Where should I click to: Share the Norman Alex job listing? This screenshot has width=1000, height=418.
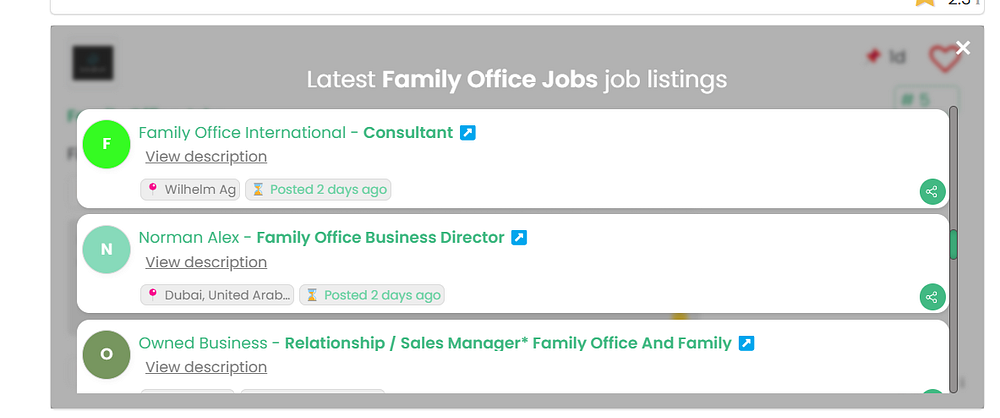(932, 297)
